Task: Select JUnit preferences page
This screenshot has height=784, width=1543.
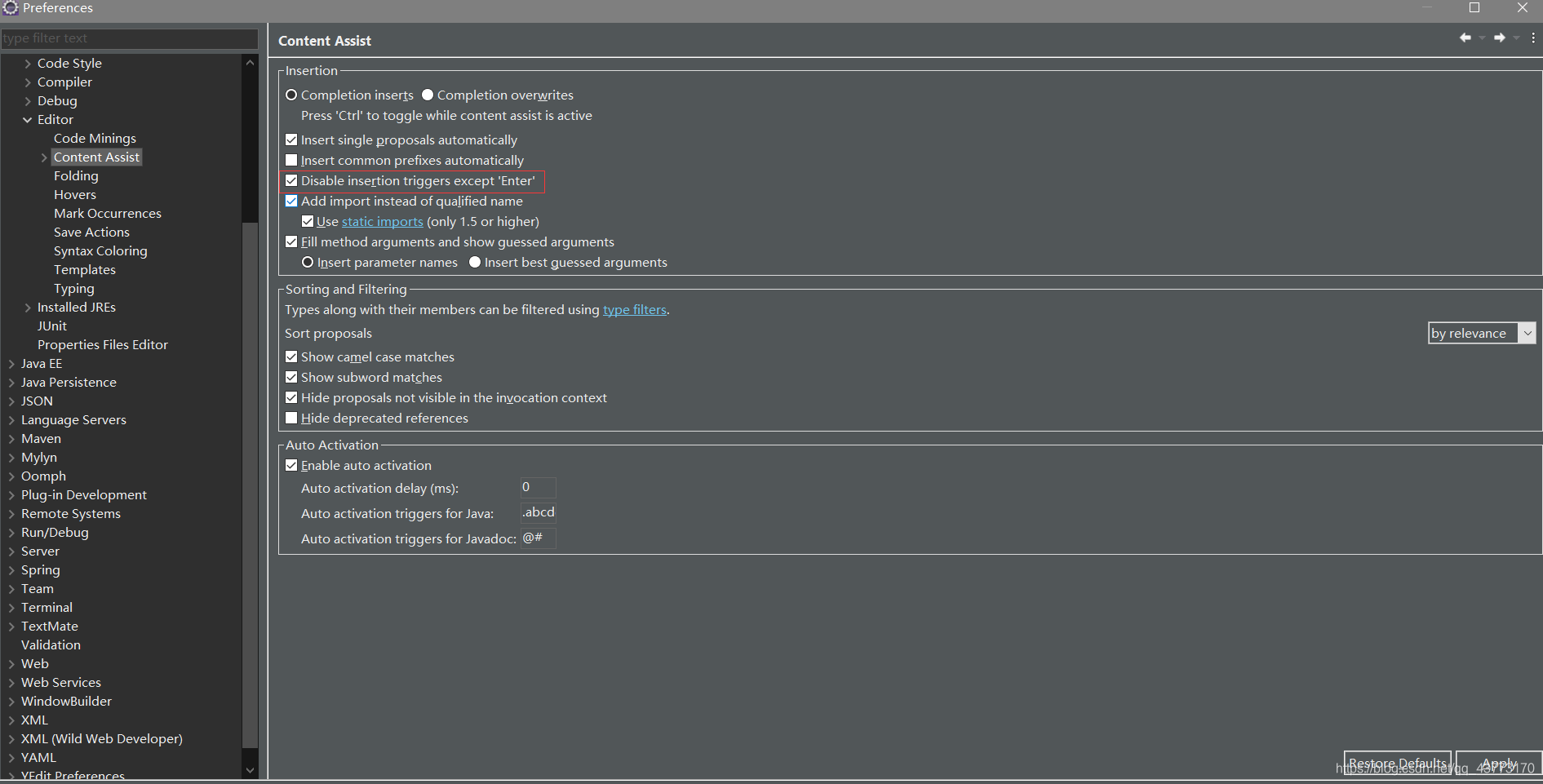Action: [x=52, y=326]
